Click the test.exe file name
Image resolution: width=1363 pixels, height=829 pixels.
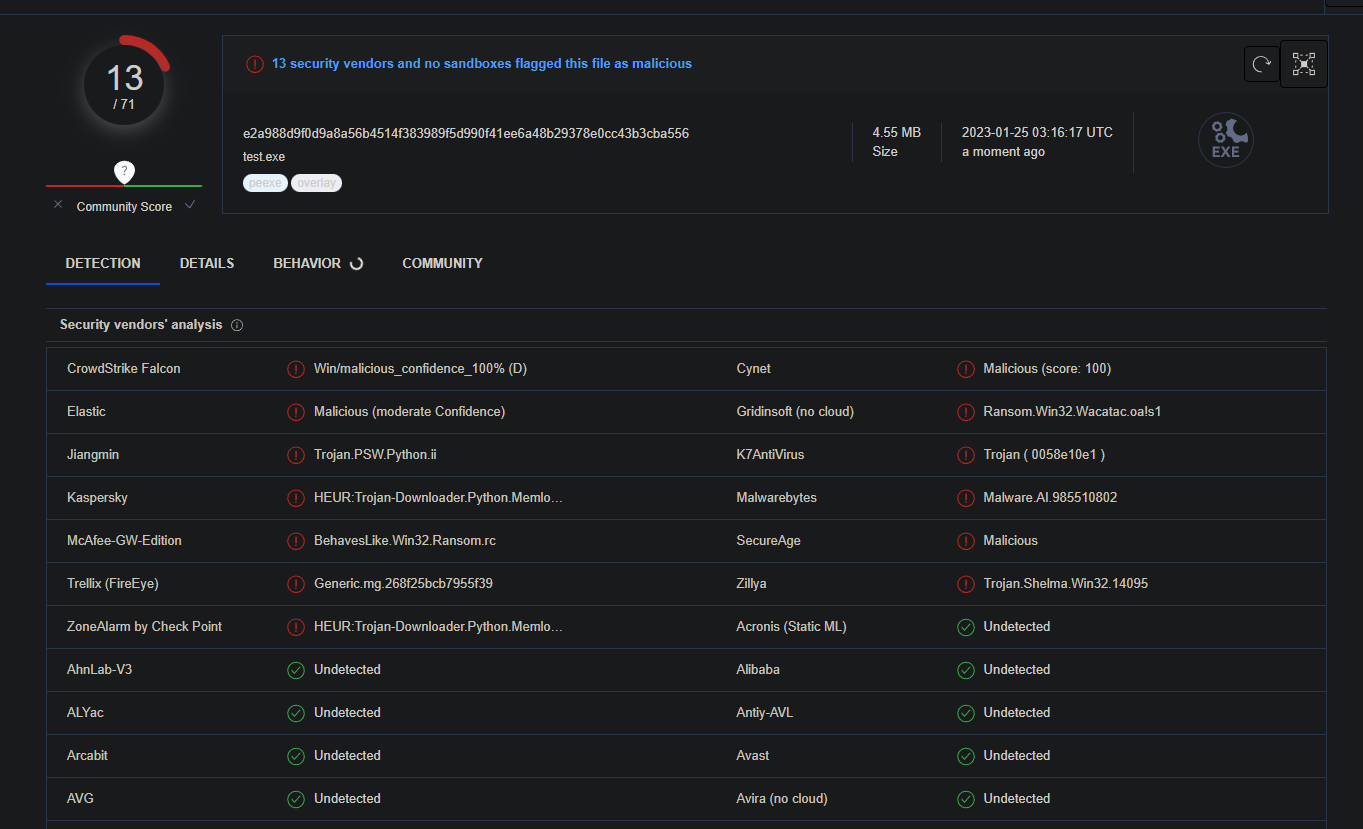(x=264, y=157)
